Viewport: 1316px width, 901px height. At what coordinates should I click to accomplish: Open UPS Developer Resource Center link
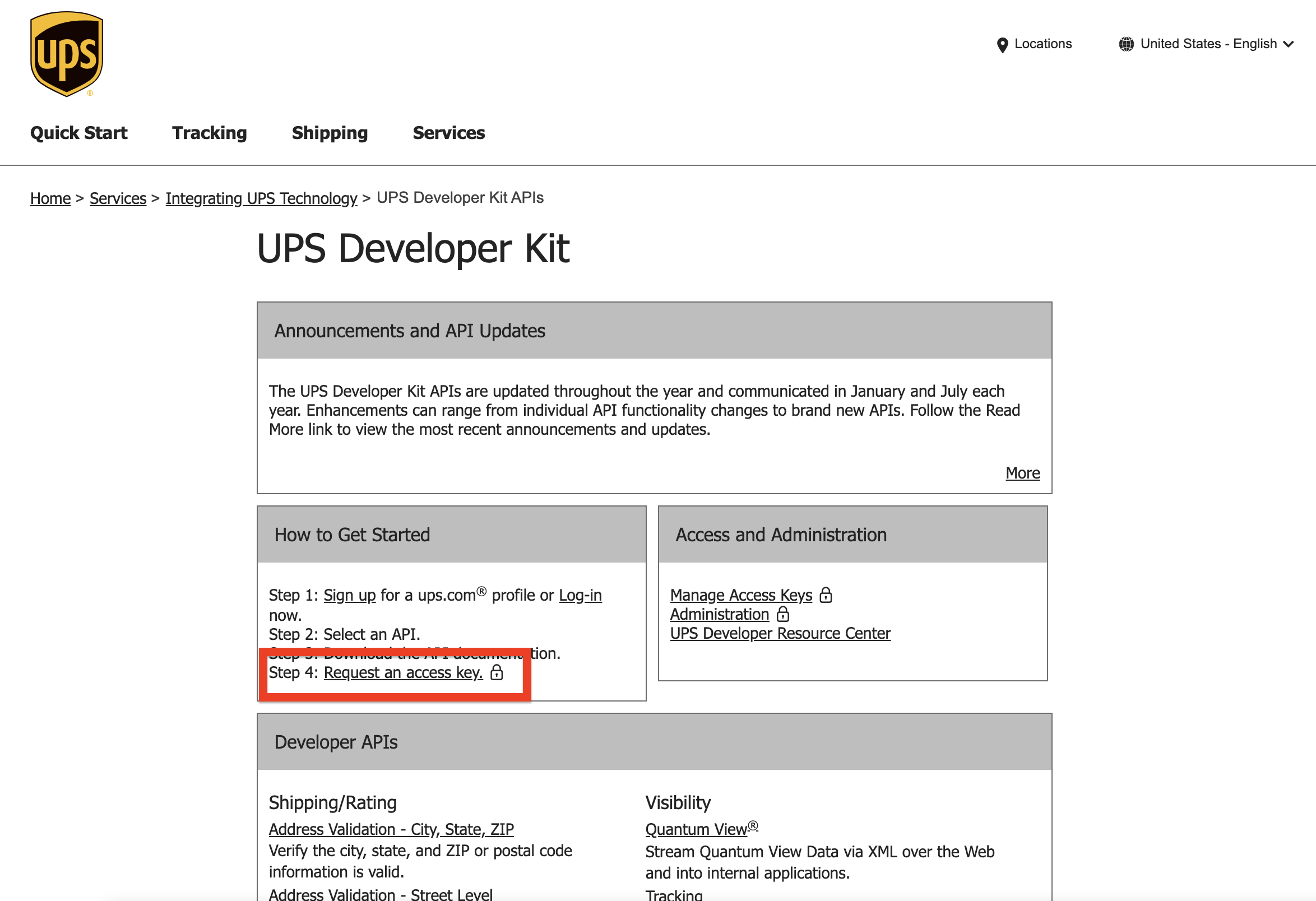[780, 633]
